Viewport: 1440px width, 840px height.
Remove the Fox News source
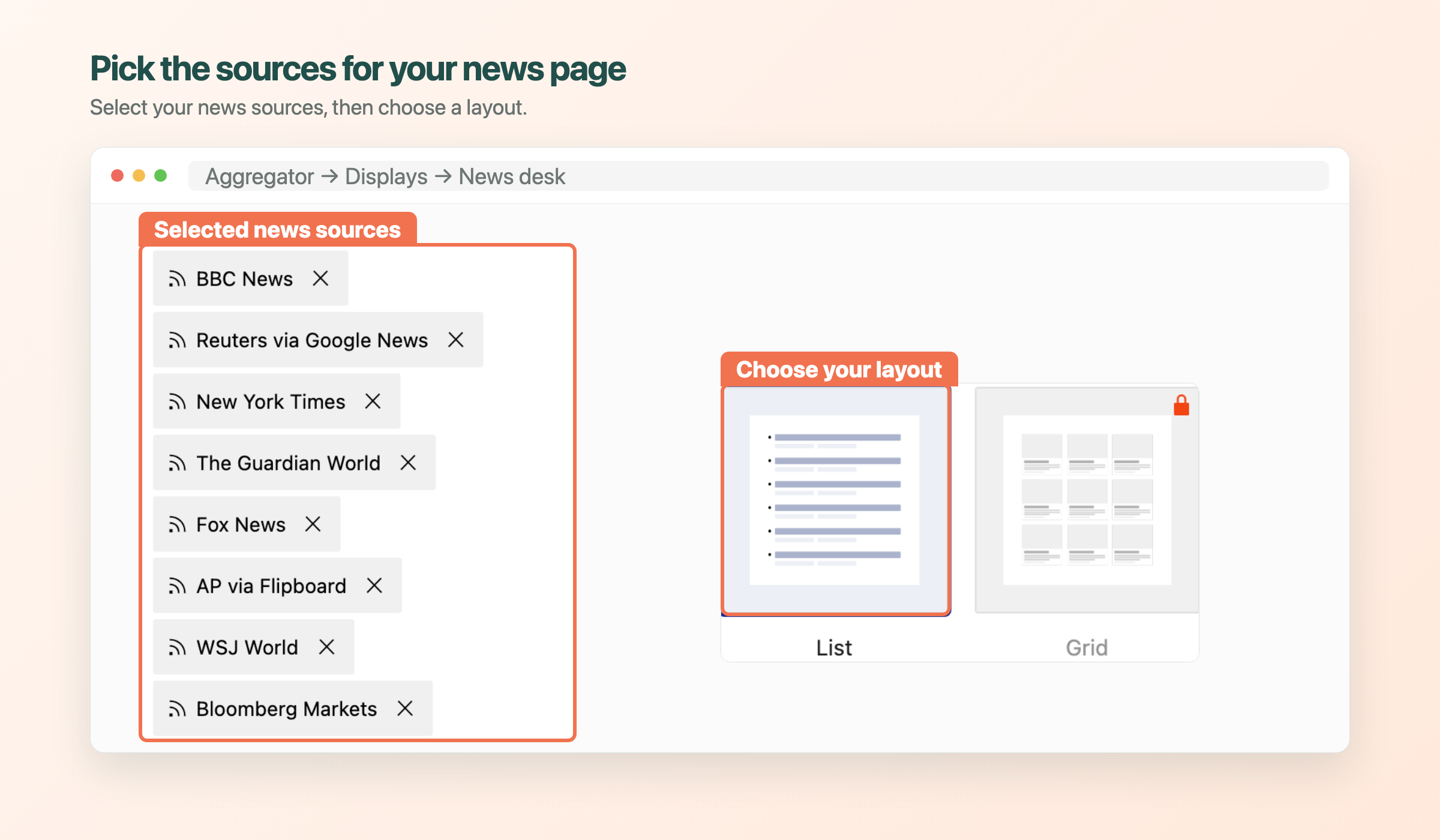[313, 524]
